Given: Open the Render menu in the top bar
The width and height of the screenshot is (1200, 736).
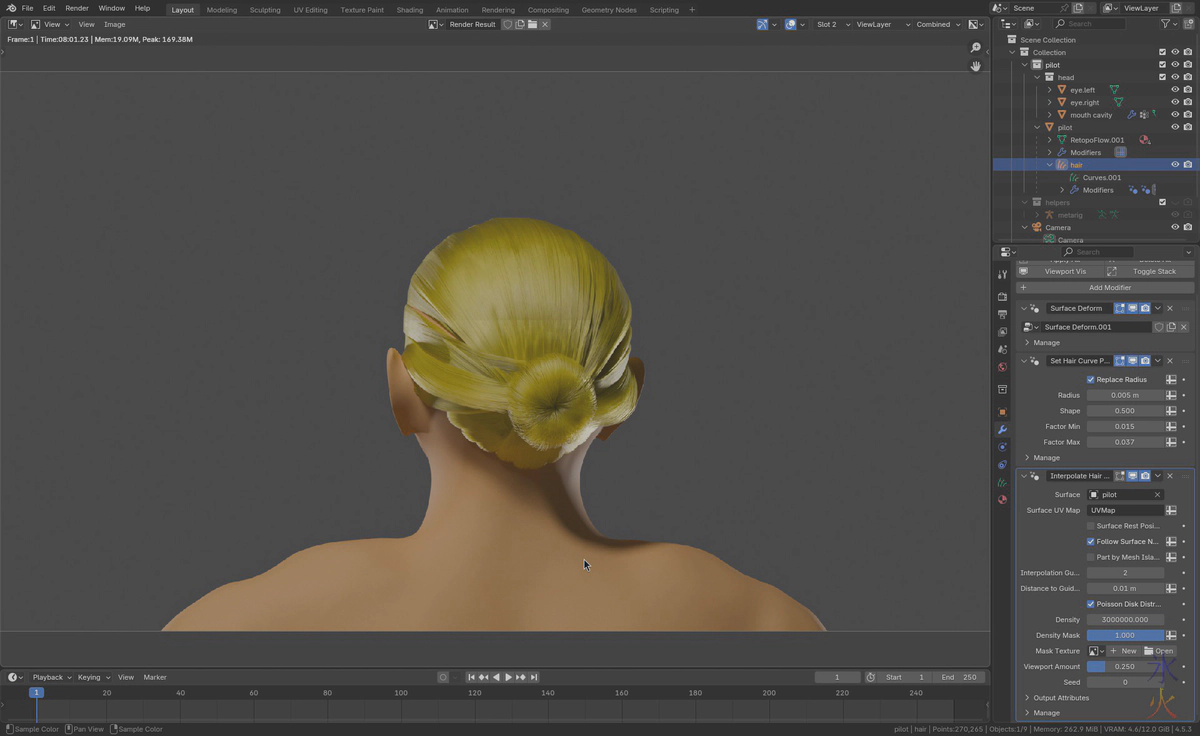Looking at the screenshot, I should click(x=76, y=8).
